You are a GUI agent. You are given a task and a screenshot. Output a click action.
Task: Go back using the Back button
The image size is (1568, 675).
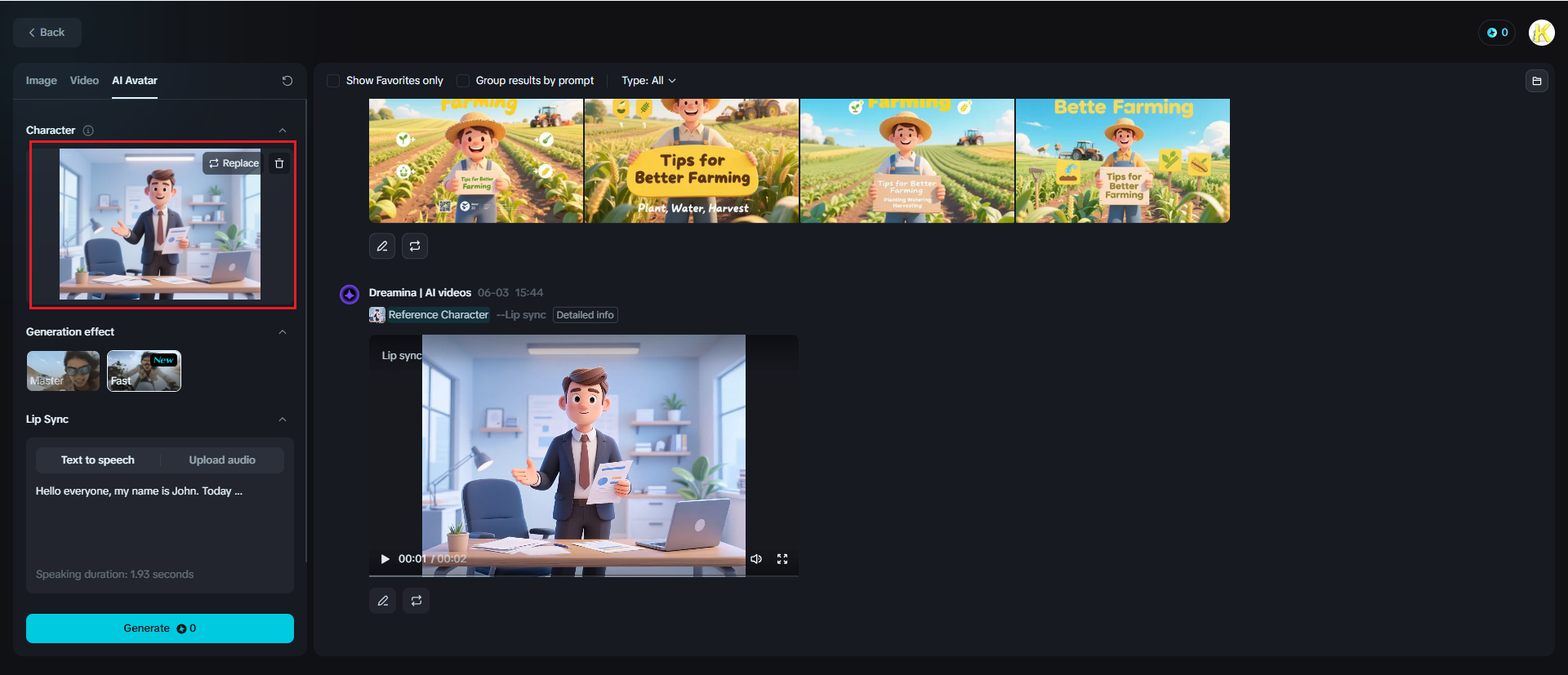coord(47,33)
